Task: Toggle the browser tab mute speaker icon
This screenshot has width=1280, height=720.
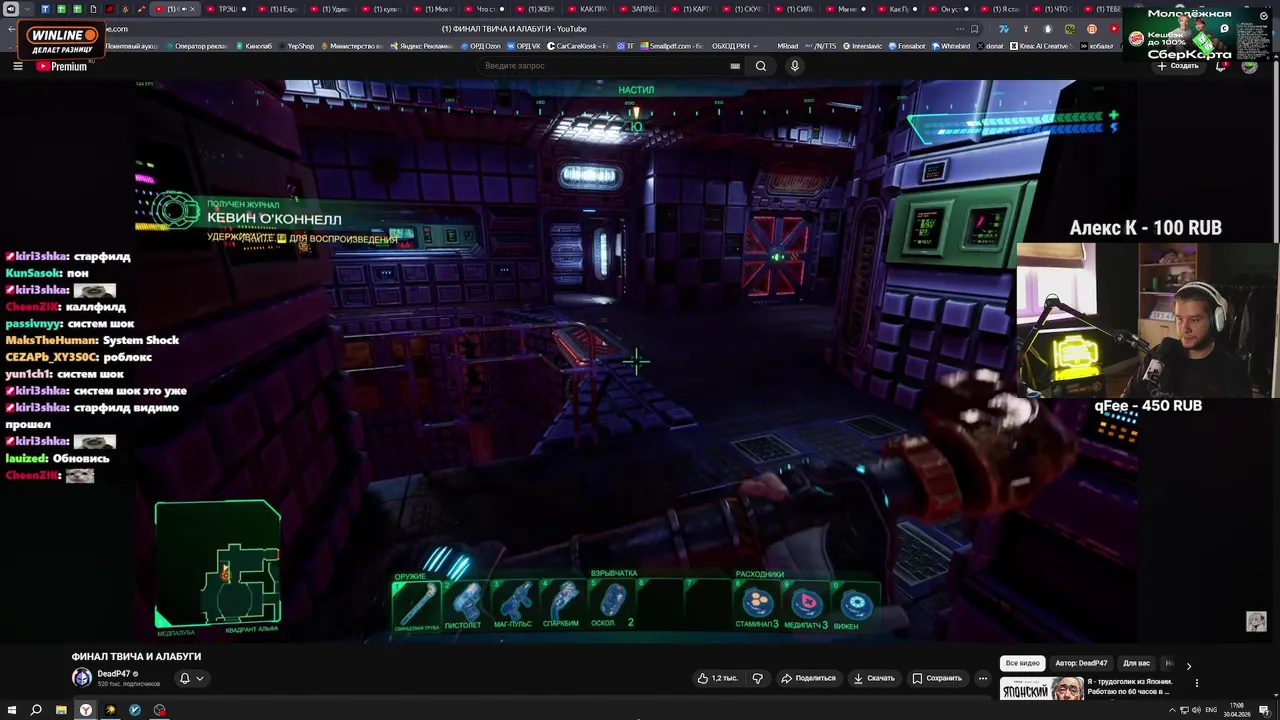Action: (x=183, y=9)
